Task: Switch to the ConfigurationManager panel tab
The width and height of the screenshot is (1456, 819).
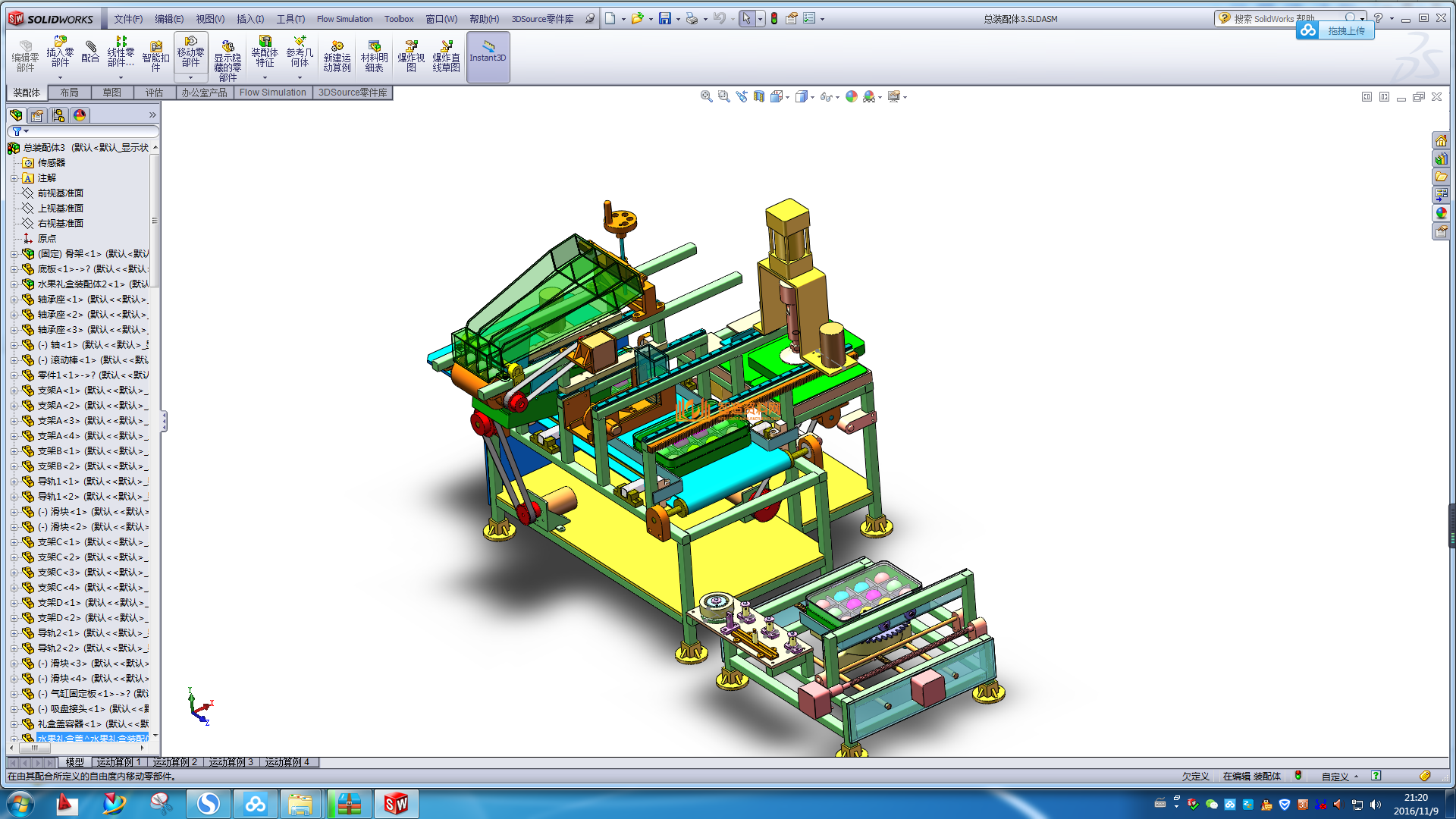Action: pos(58,115)
